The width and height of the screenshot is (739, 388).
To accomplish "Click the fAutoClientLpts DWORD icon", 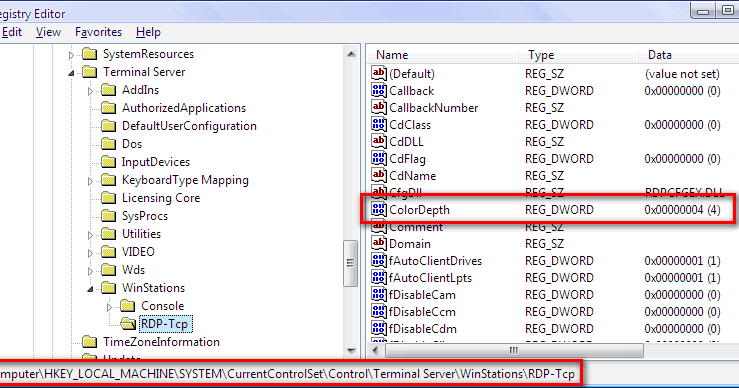I will [379, 277].
